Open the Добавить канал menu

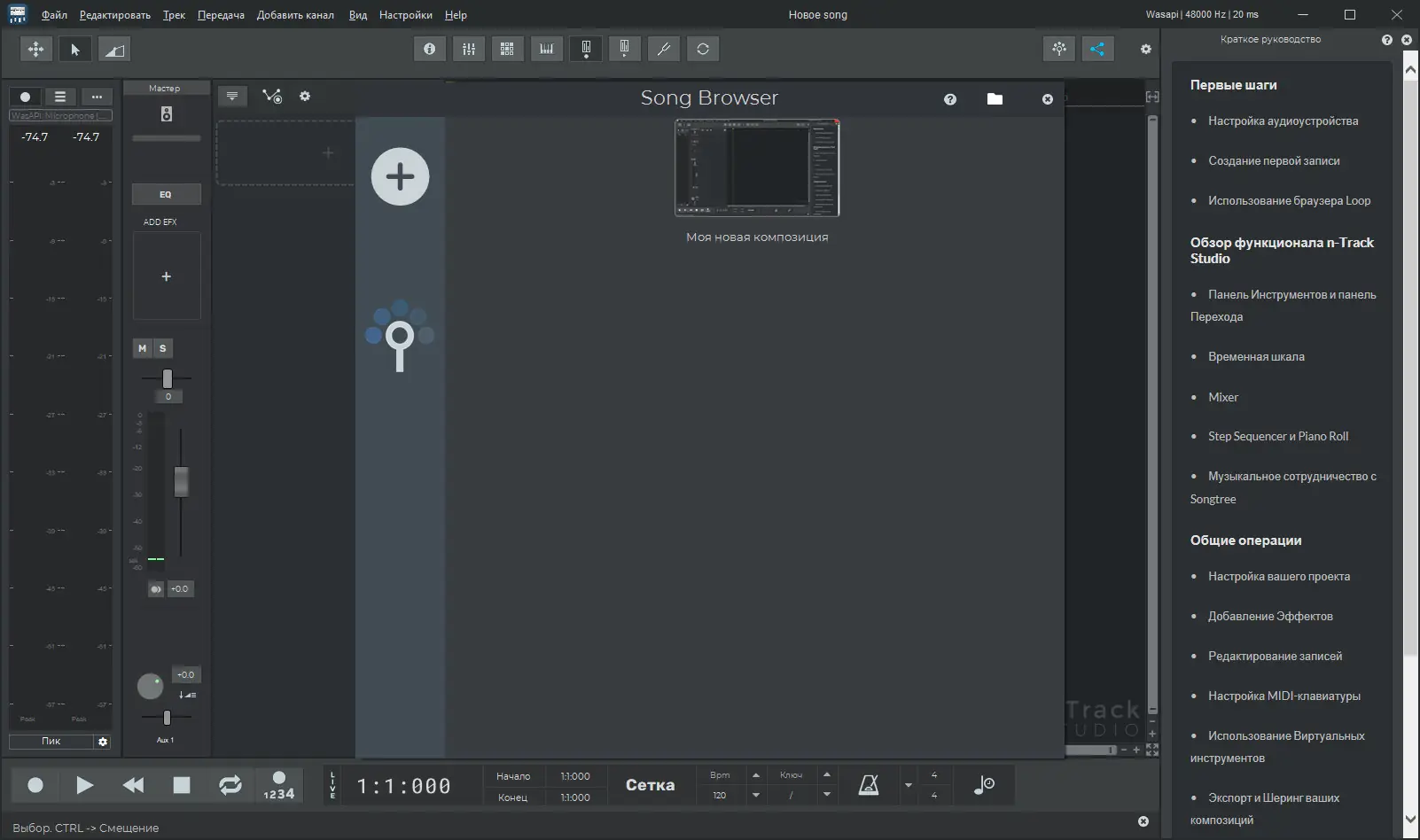(295, 15)
